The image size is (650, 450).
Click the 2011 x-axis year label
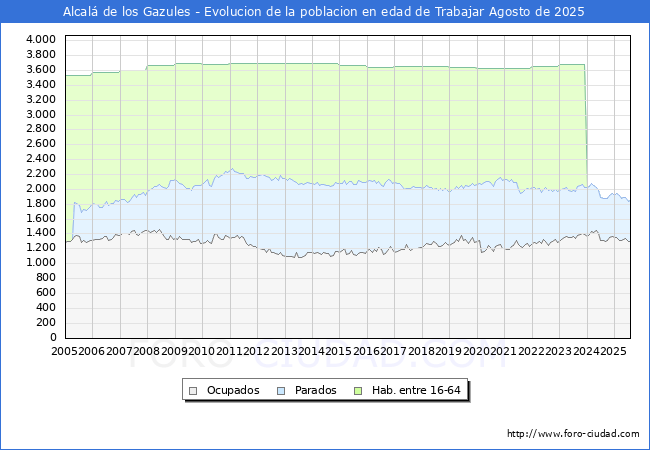(229, 351)
